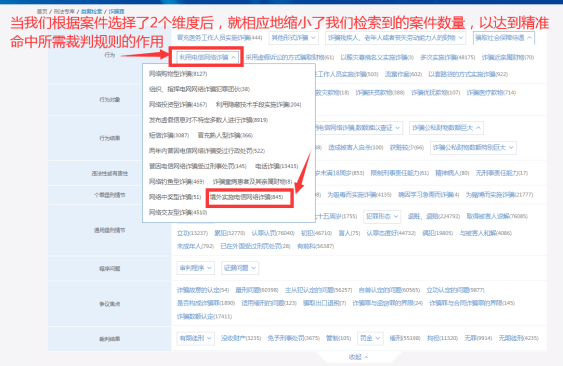
Task: Click 冒充医务工作人员实施诈骗(444) link
Action: (219, 38)
